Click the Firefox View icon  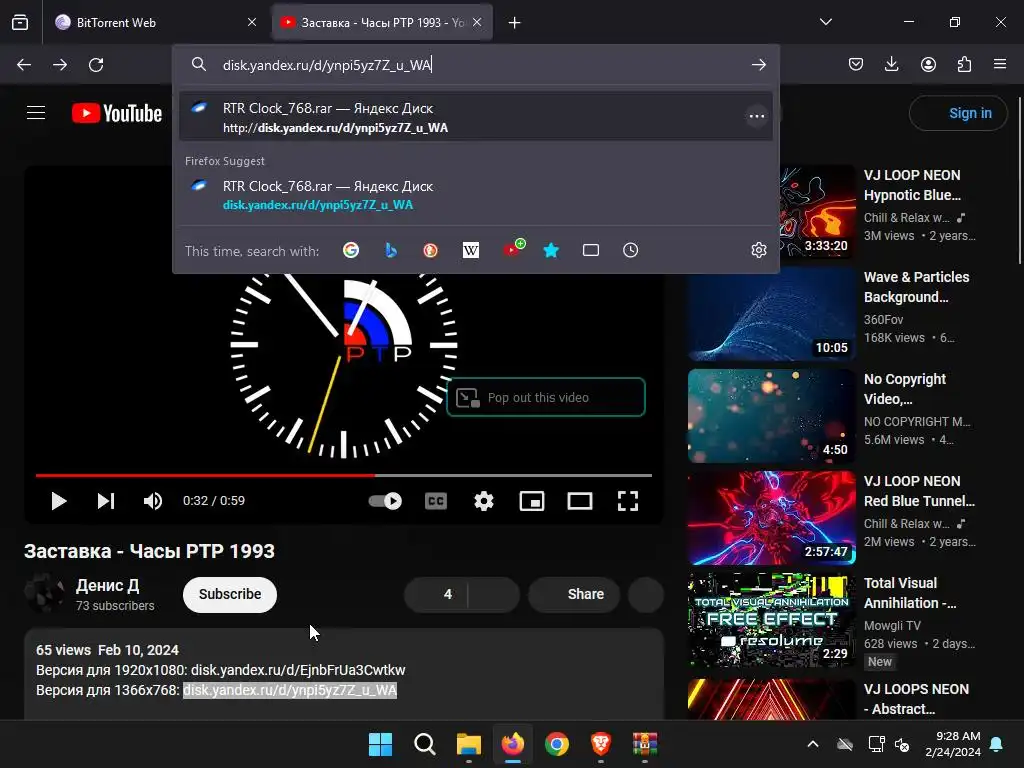coord(20,23)
